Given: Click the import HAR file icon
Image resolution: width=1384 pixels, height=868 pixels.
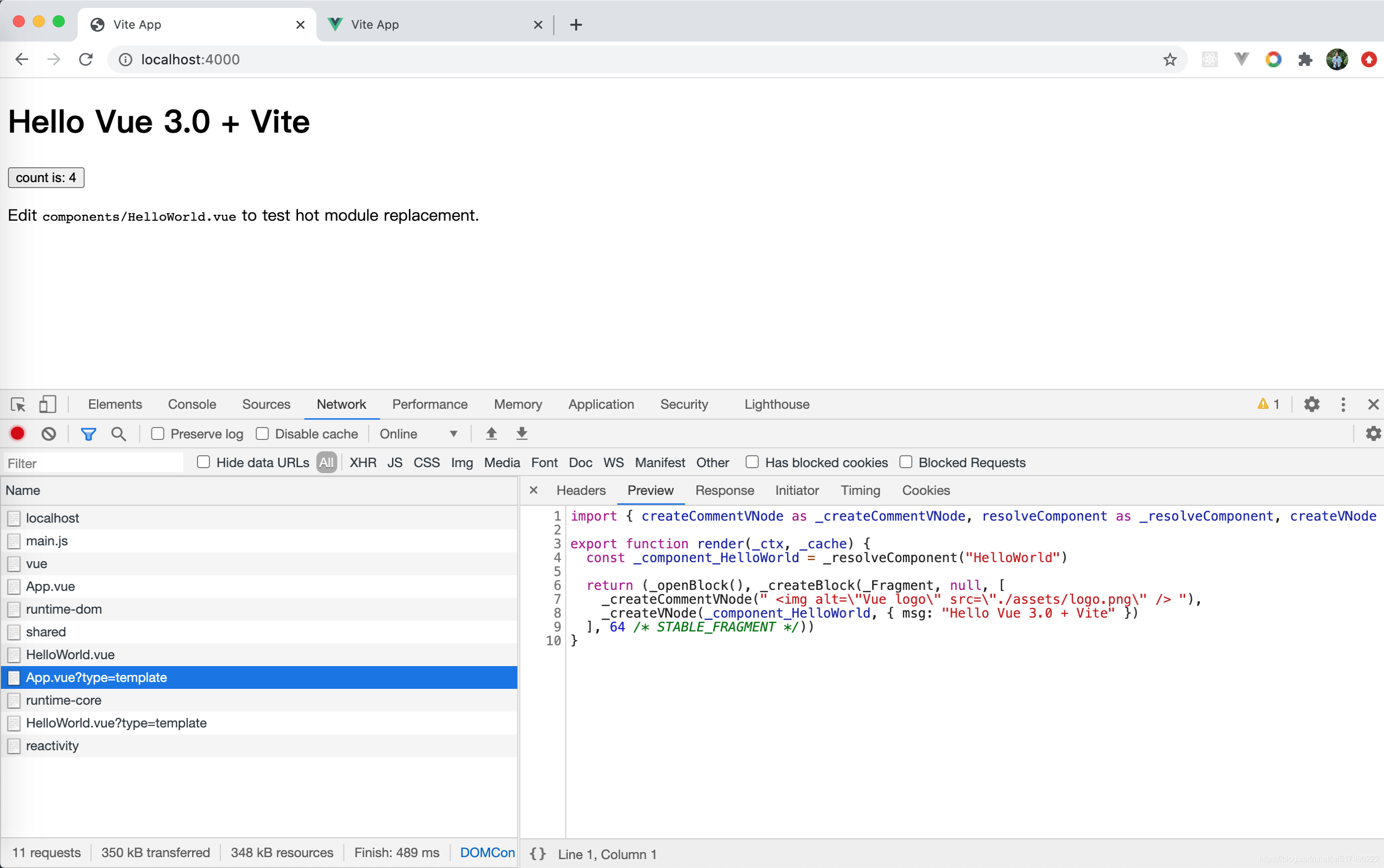Looking at the screenshot, I should (490, 433).
